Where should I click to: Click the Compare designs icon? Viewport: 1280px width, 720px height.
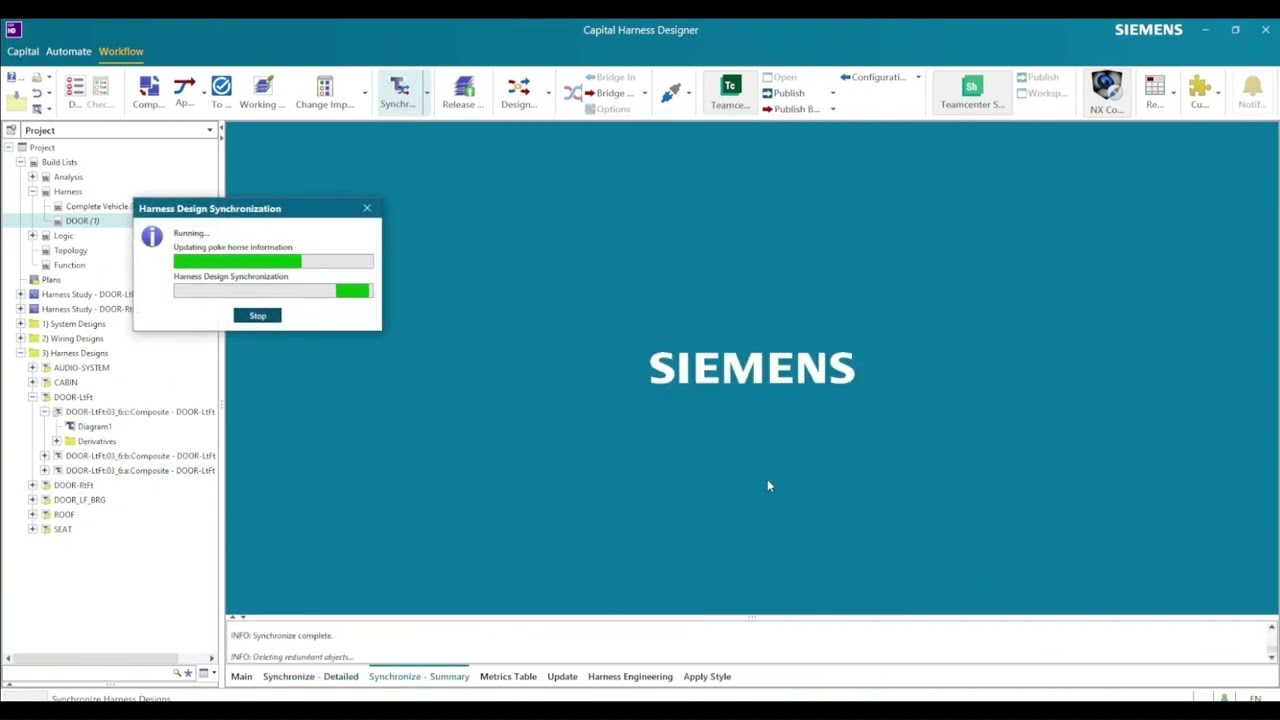click(149, 87)
